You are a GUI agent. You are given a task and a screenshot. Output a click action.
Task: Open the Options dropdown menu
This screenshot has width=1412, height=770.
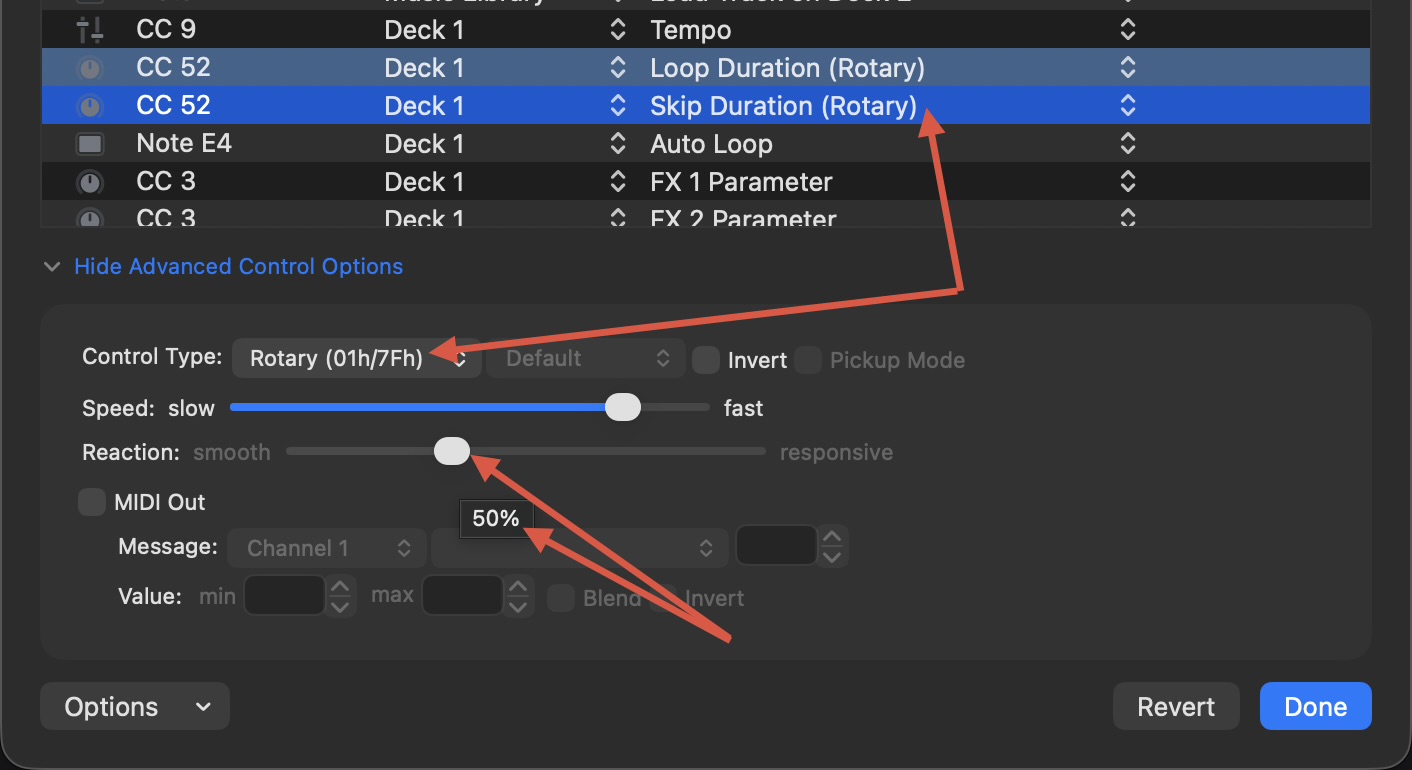(x=135, y=707)
